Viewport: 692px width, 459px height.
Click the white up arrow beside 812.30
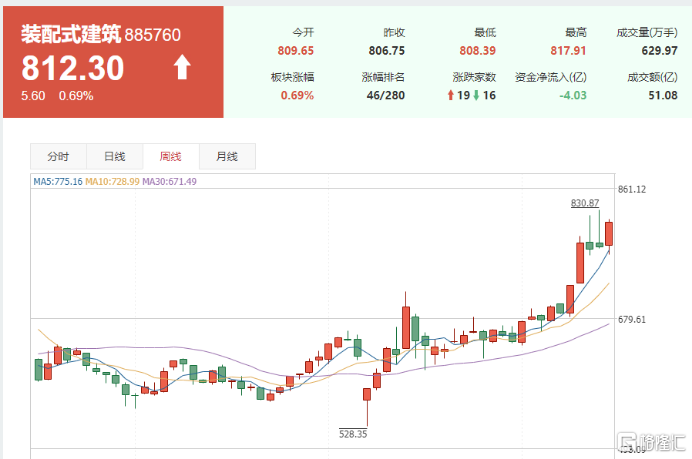tap(182, 68)
